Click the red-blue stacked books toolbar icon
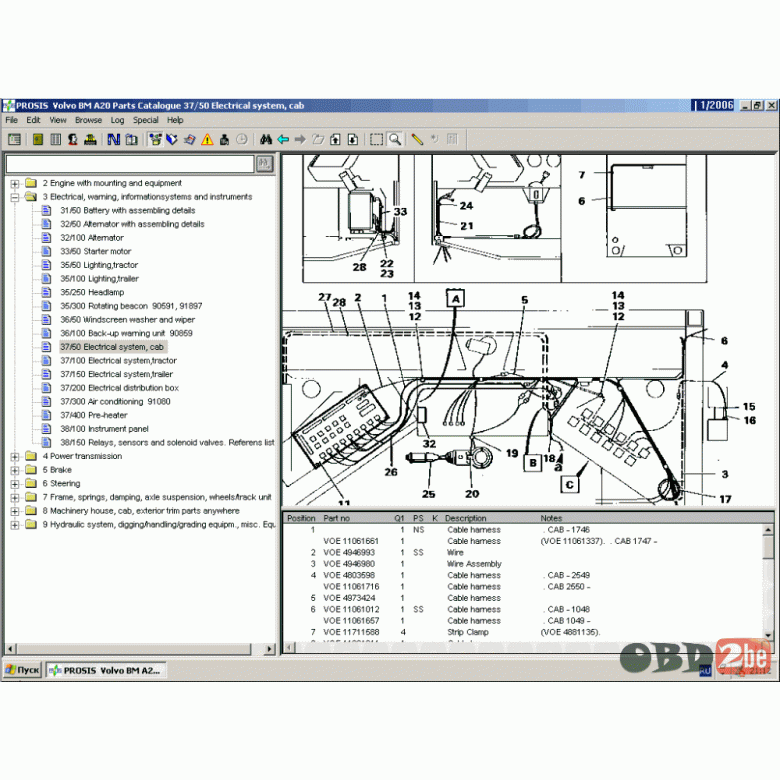 190,139
